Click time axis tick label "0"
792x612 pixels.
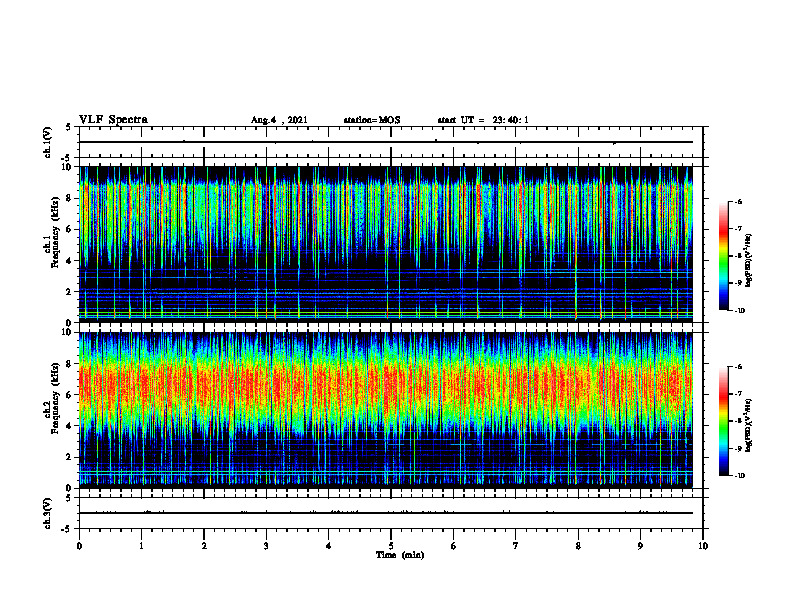79,546
